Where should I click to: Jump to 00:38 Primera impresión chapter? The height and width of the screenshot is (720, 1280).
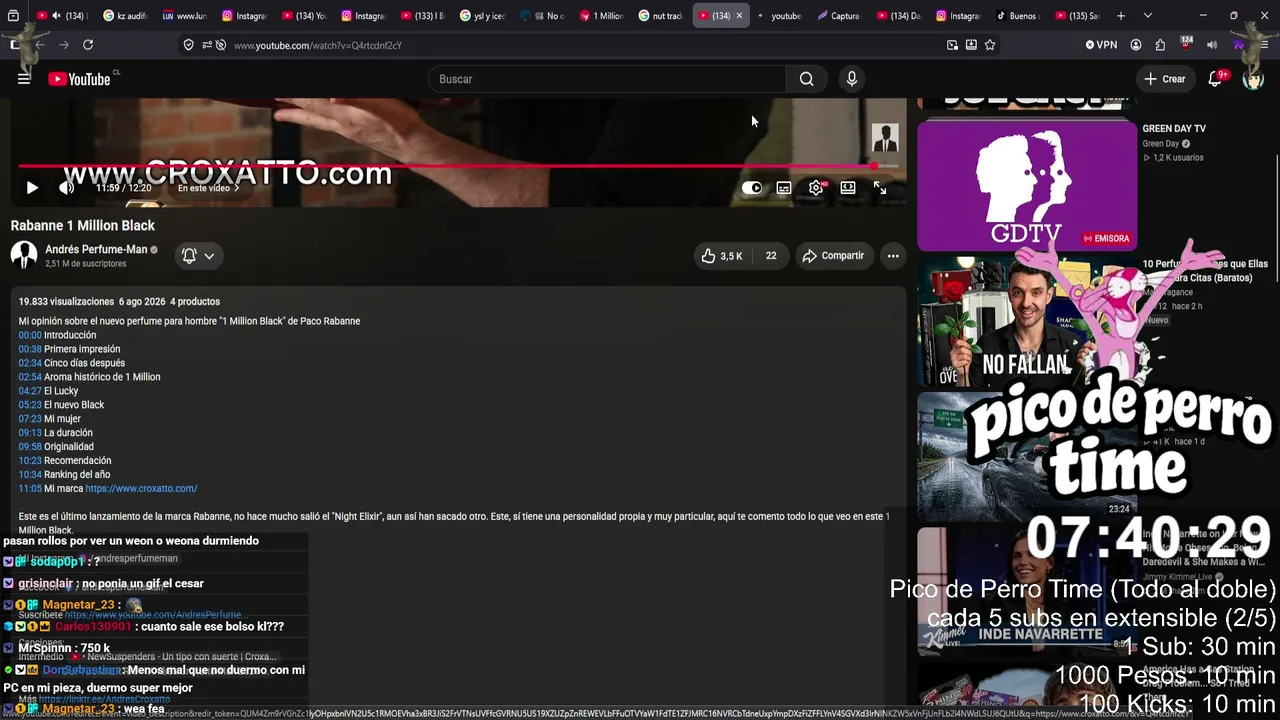[30, 349]
